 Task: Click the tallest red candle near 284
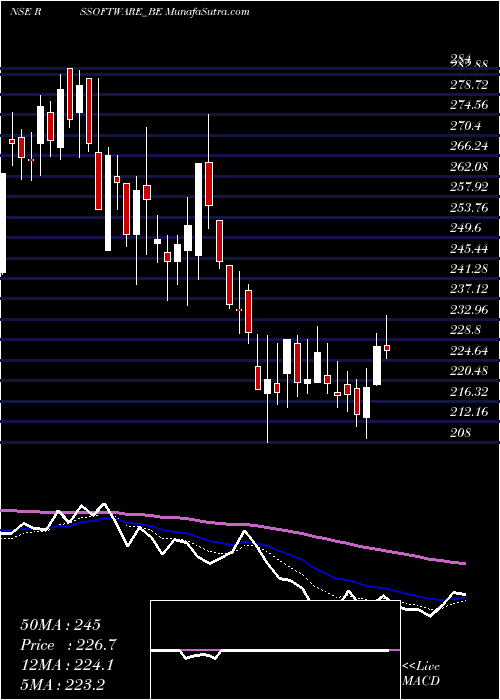70,94
